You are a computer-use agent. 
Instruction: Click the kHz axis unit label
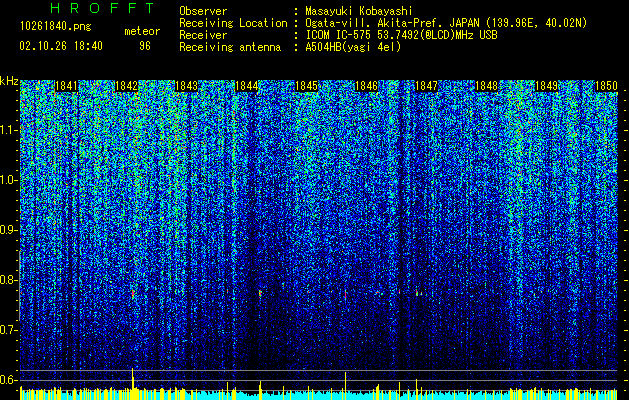point(9,81)
